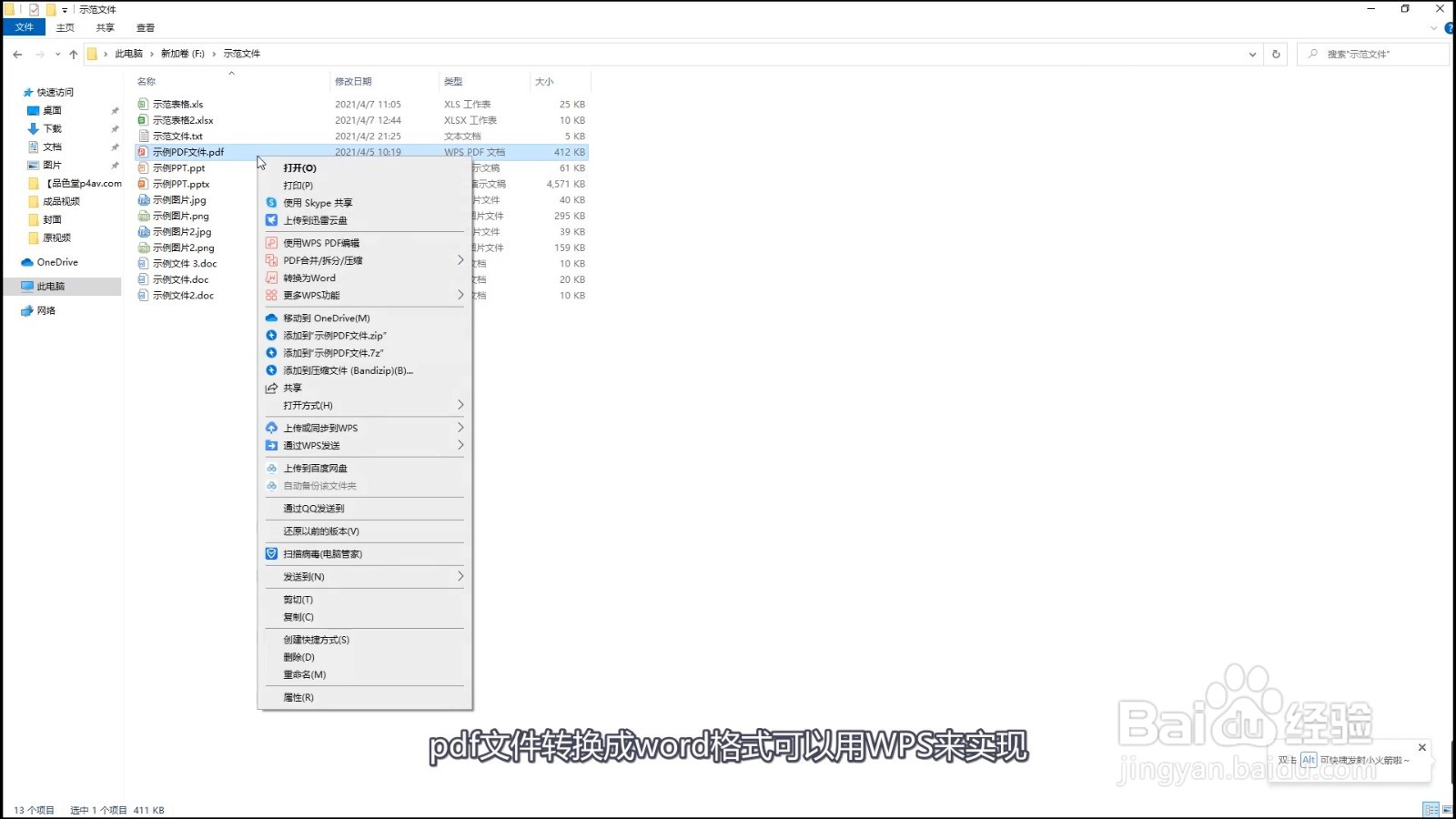Viewport: 1456px width, 819px height.
Task: Click in the 搜索"示范文件" search box
Action: pyautogui.click(x=1373, y=54)
